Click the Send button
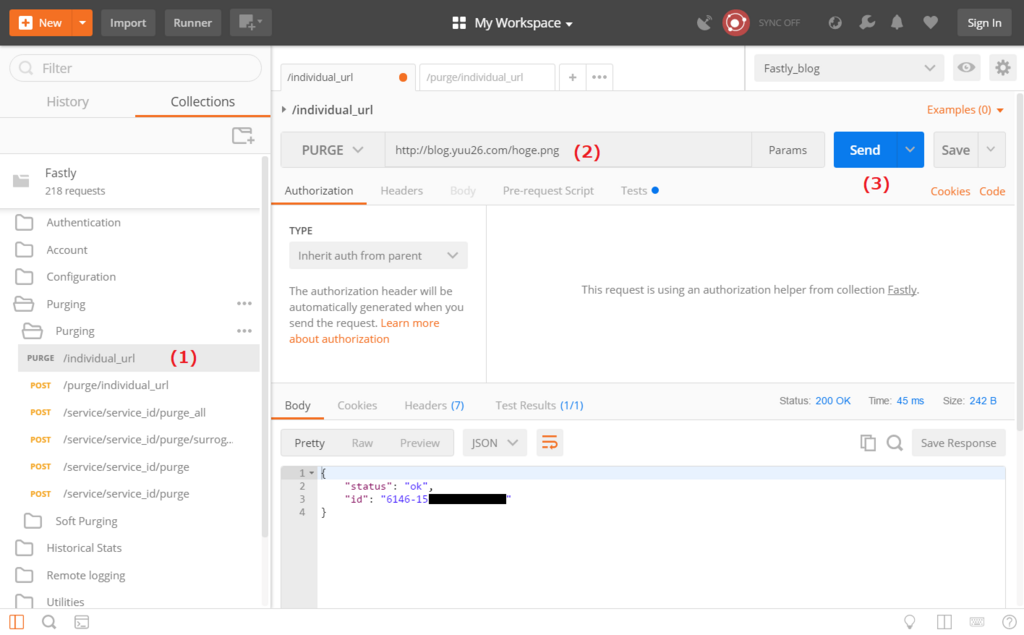 (865, 150)
